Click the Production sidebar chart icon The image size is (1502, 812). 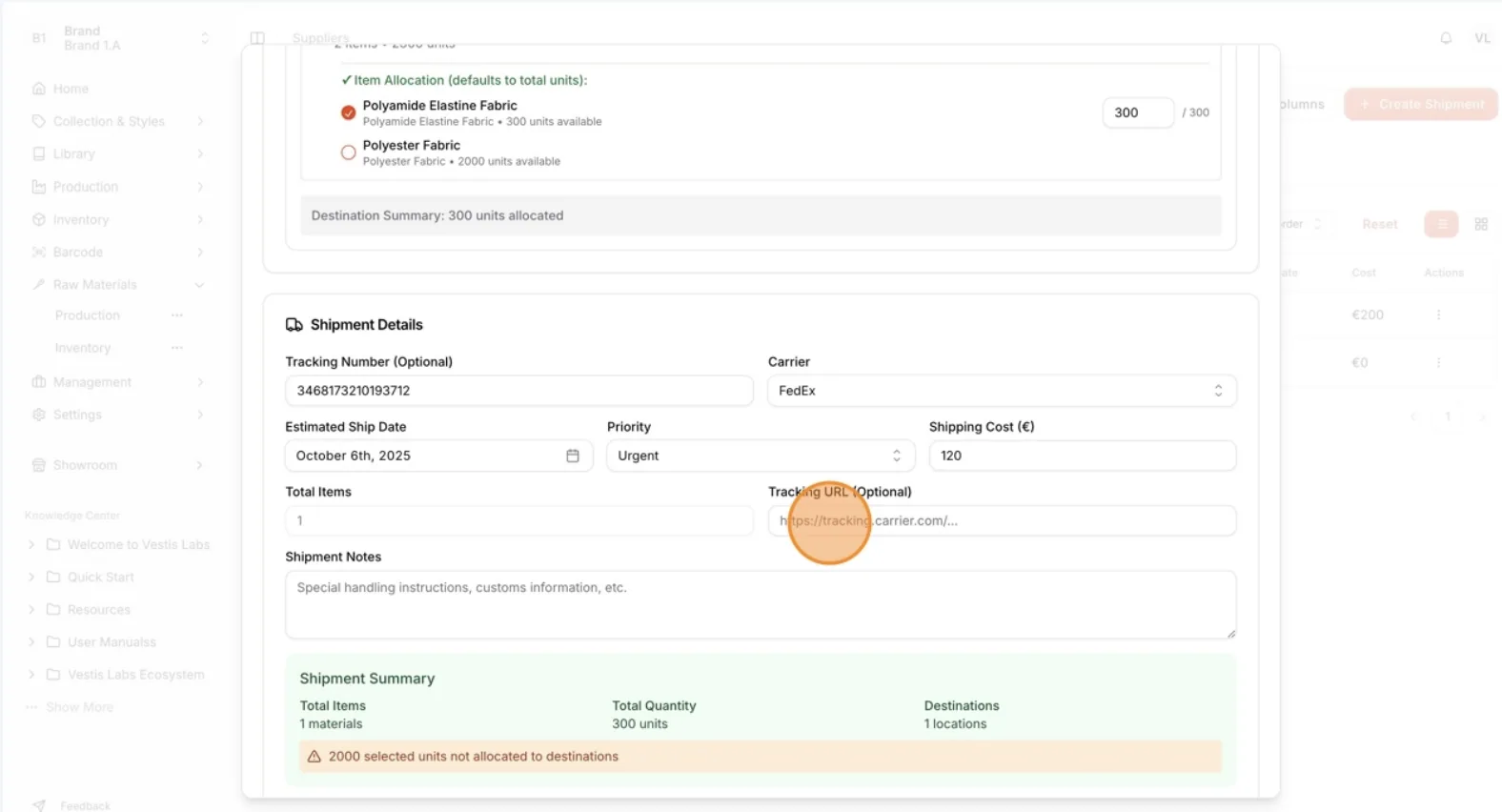pyautogui.click(x=39, y=187)
